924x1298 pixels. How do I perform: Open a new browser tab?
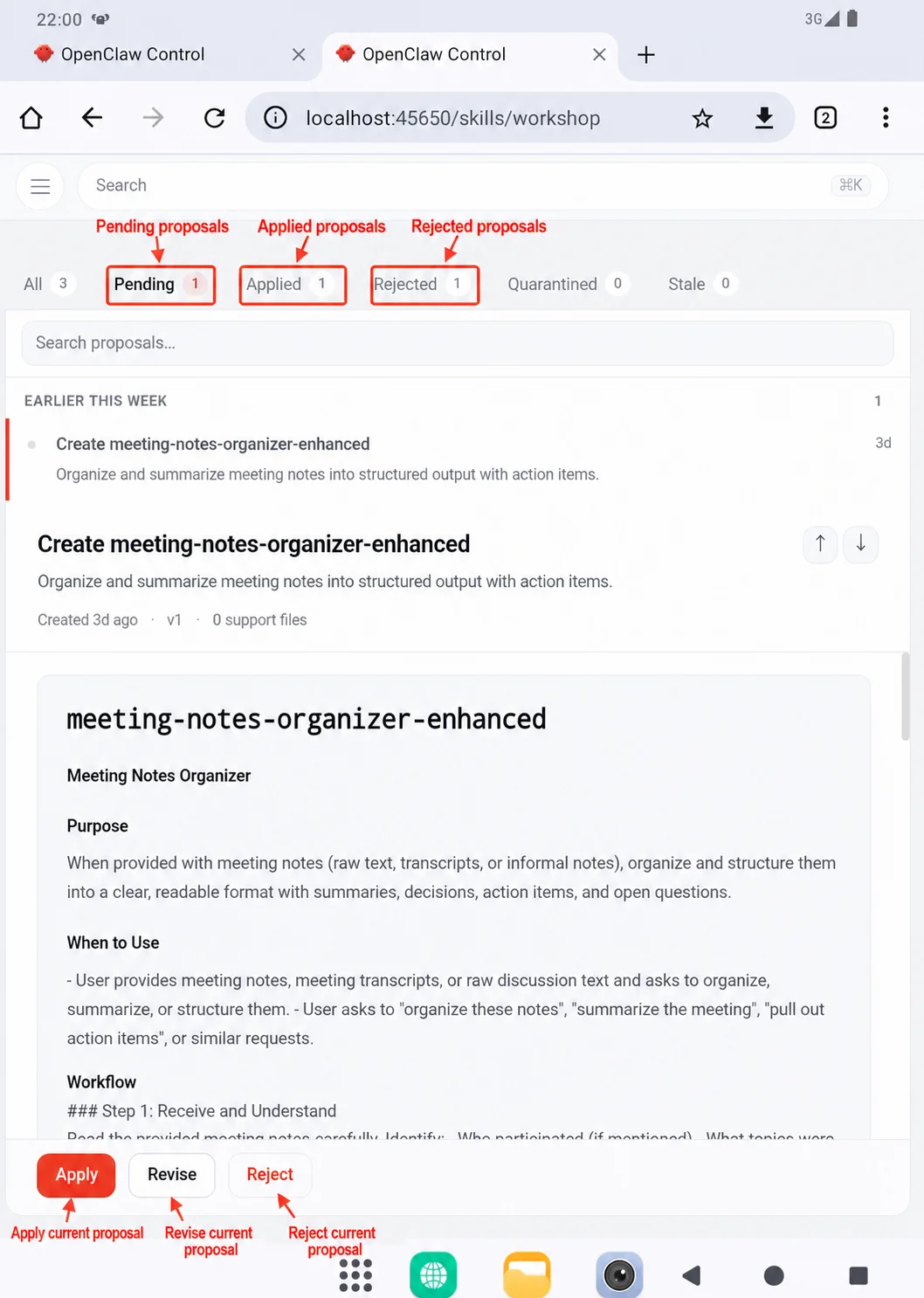(x=646, y=55)
